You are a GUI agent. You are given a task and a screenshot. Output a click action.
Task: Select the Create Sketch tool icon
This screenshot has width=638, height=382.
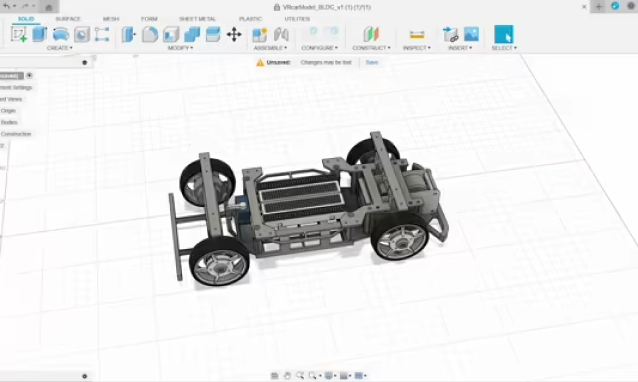[x=19, y=34]
